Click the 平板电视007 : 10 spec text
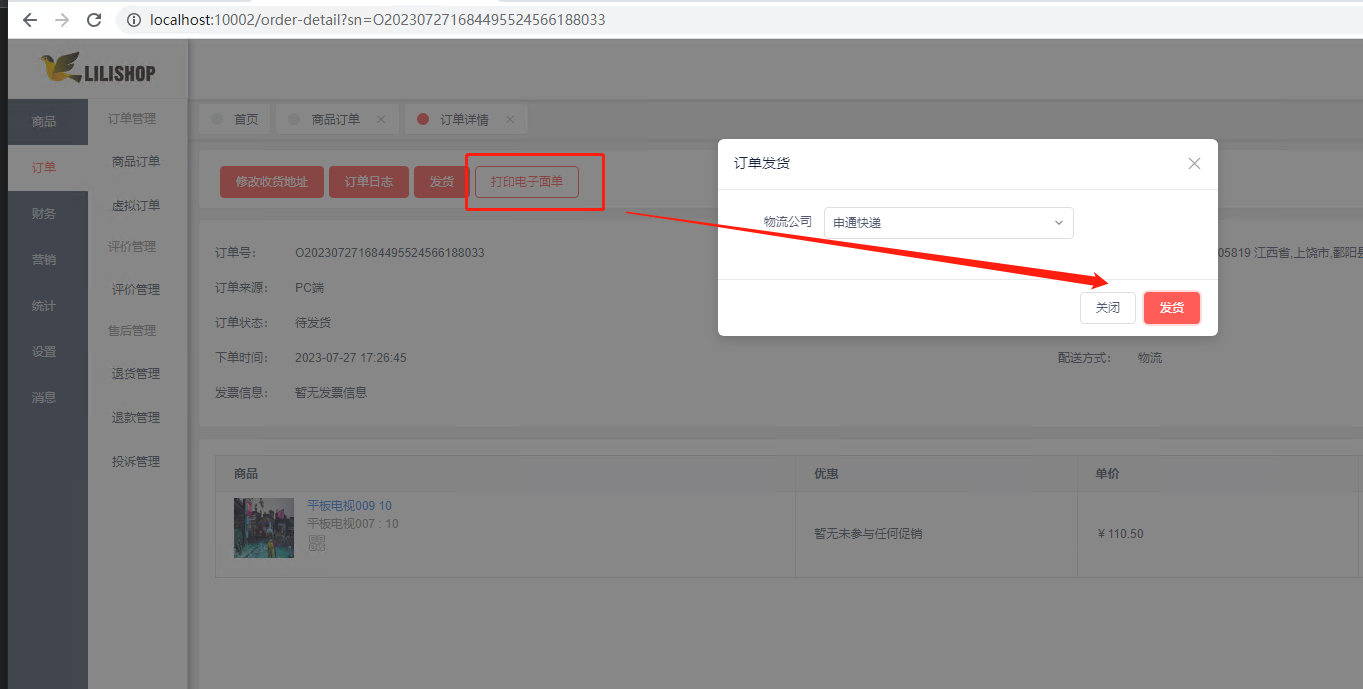Screen dimensions: 1363x689 pyautogui.click(x=353, y=524)
